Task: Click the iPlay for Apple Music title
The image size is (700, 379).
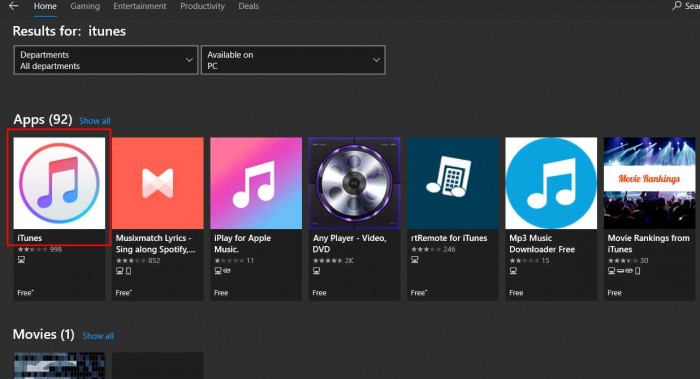Action: tap(242, 244)
